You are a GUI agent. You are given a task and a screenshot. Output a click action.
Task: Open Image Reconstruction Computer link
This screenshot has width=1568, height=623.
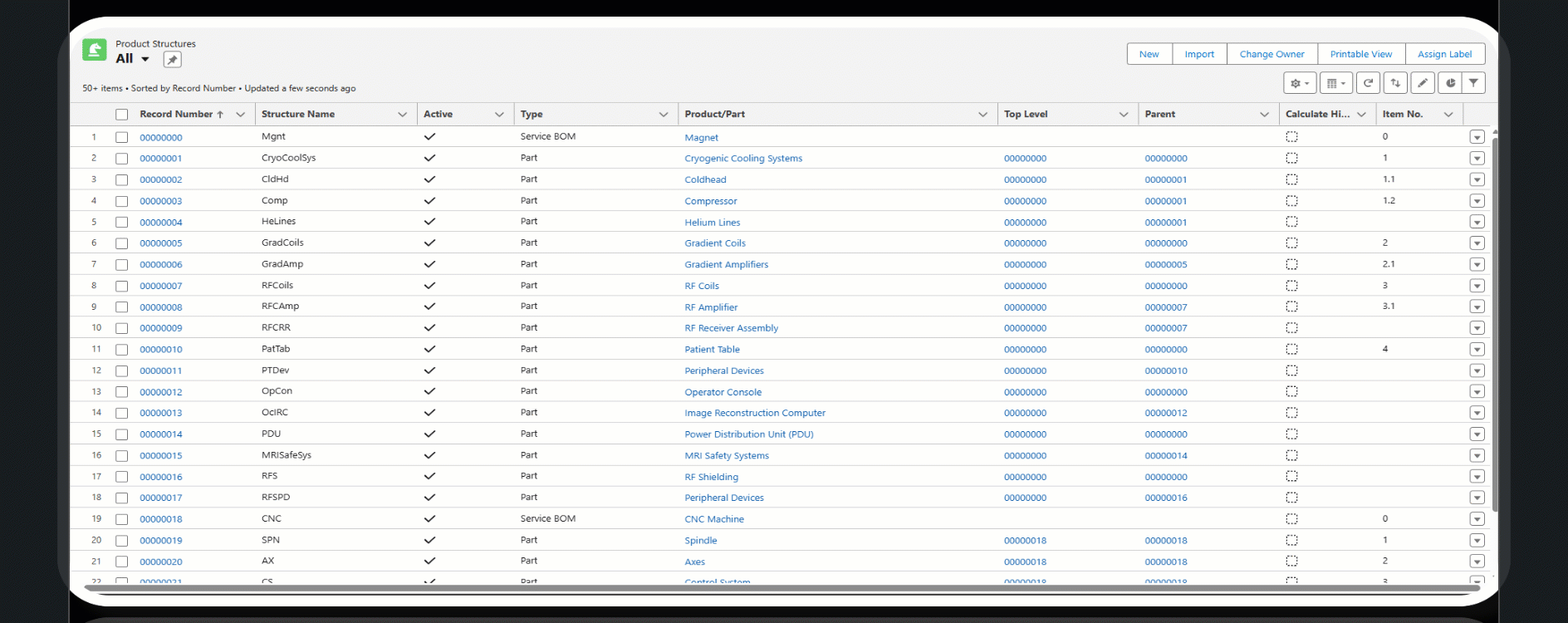pos(755,413)
